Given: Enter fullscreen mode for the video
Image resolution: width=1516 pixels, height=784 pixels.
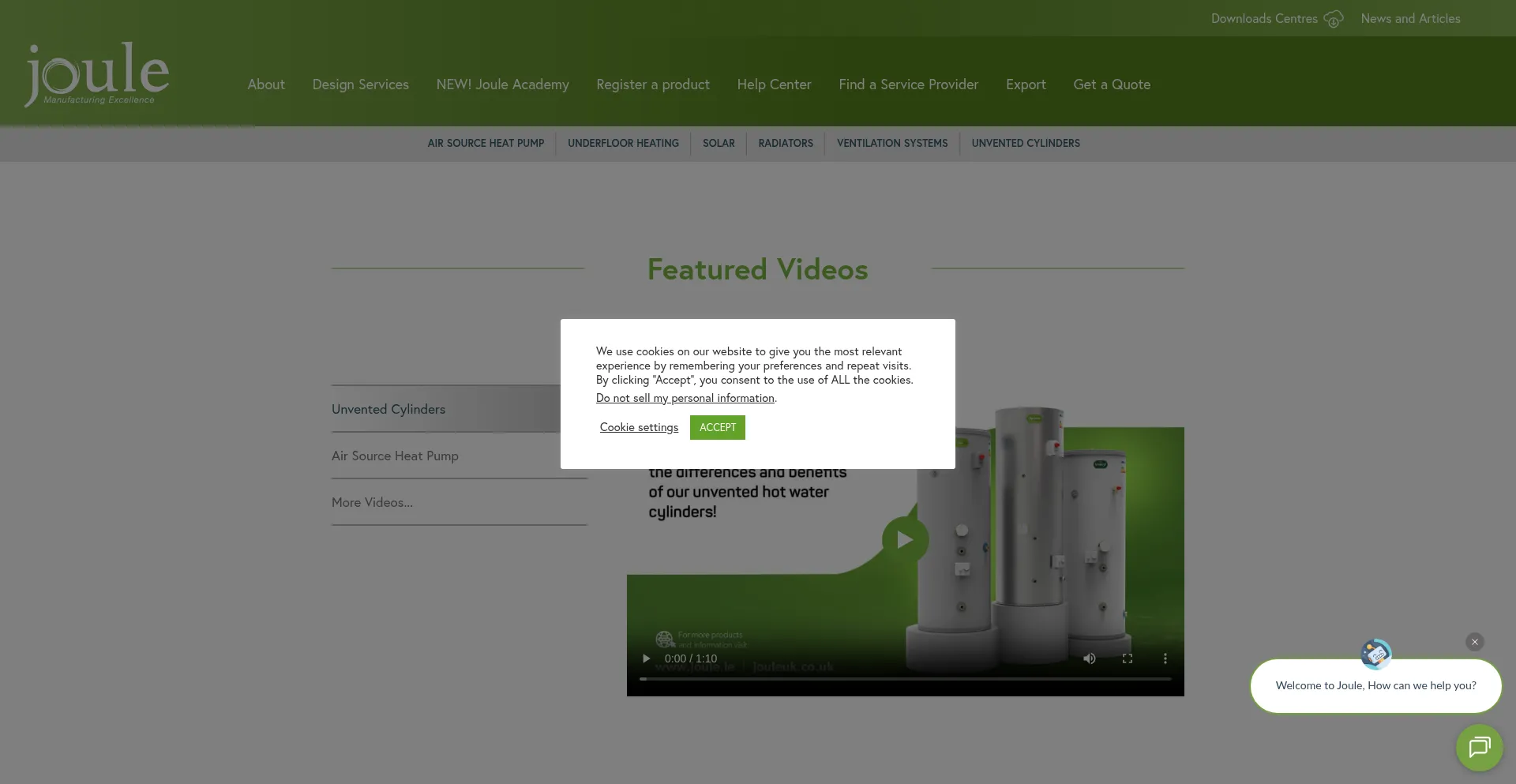Looking at the screenshot, I should (1127, 658).
